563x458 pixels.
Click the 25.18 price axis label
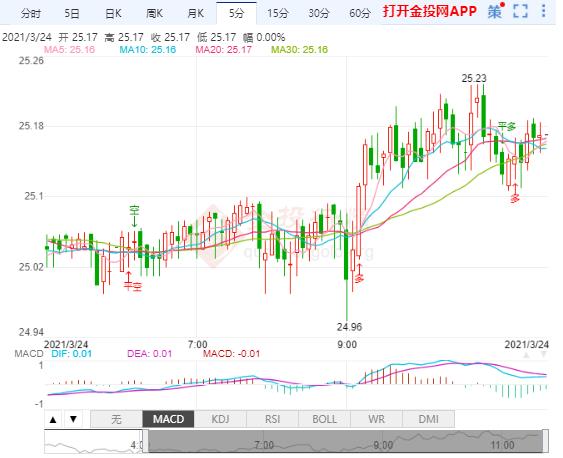click(31, 126)
